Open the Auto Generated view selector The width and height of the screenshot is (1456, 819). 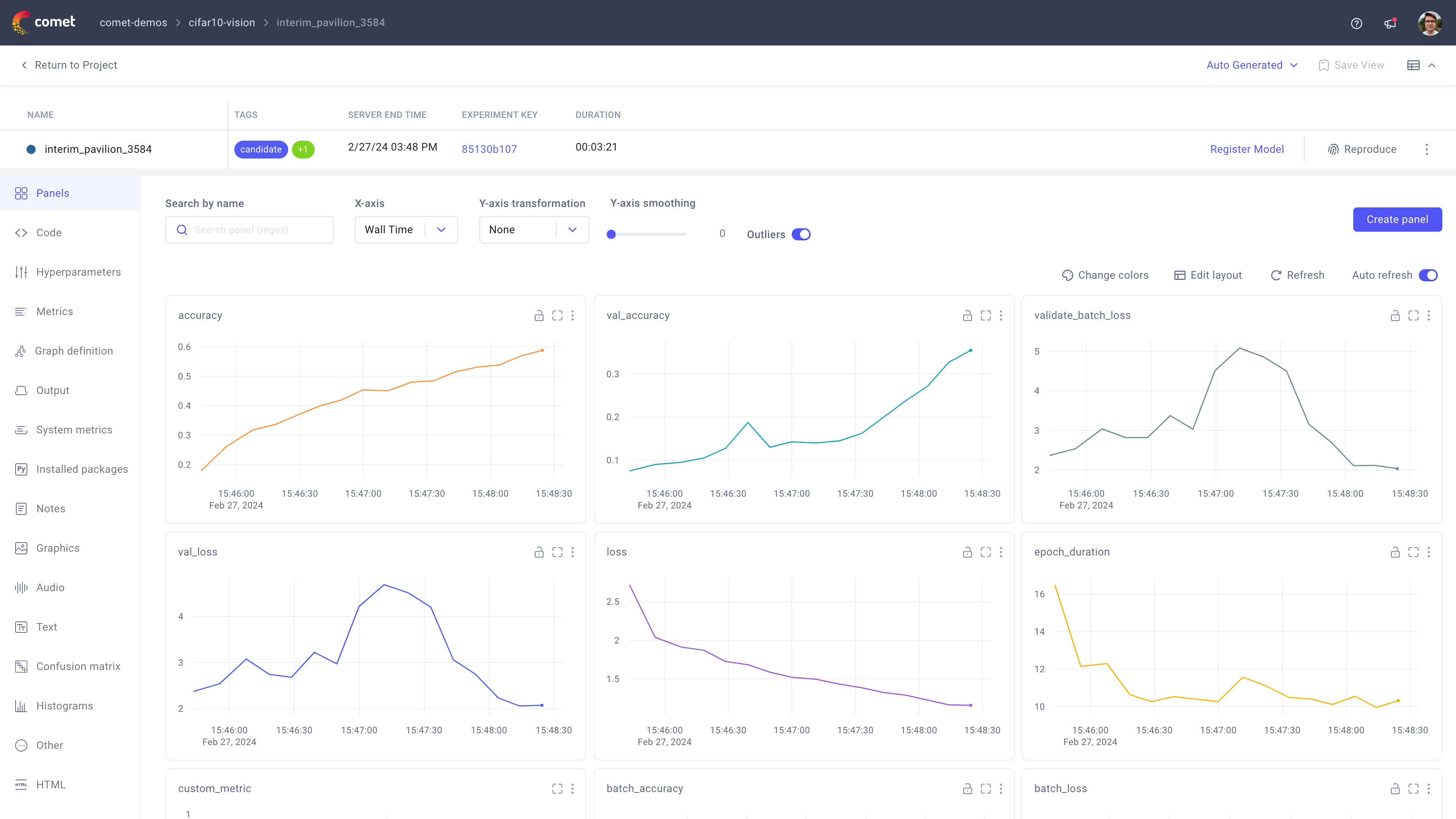pyautogui.click(x=1251, y=65)
